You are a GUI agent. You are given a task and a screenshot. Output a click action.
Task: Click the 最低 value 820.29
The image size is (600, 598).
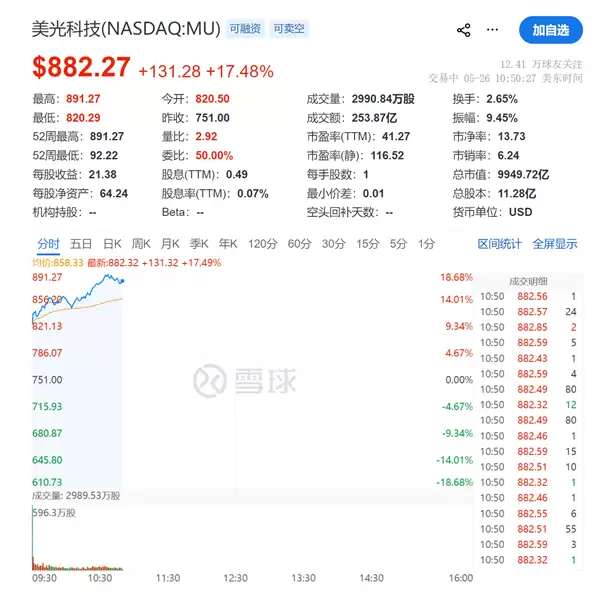pos(83,118)
